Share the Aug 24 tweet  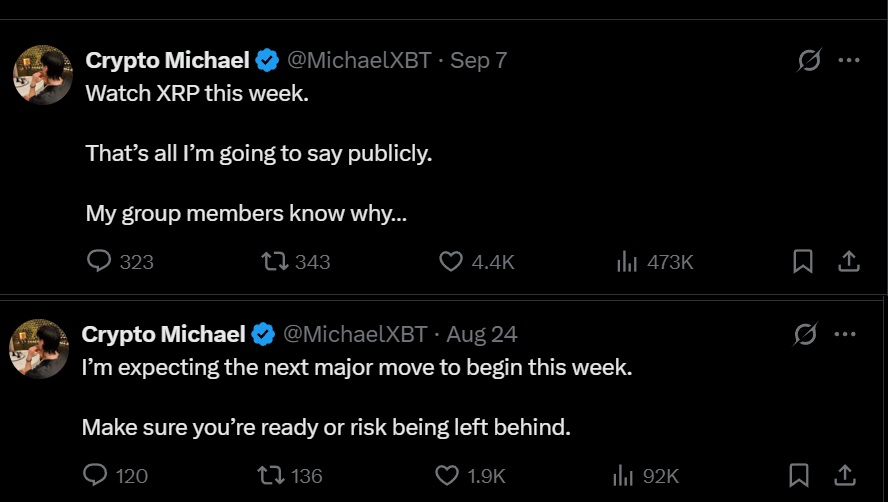tap(844, 475)
